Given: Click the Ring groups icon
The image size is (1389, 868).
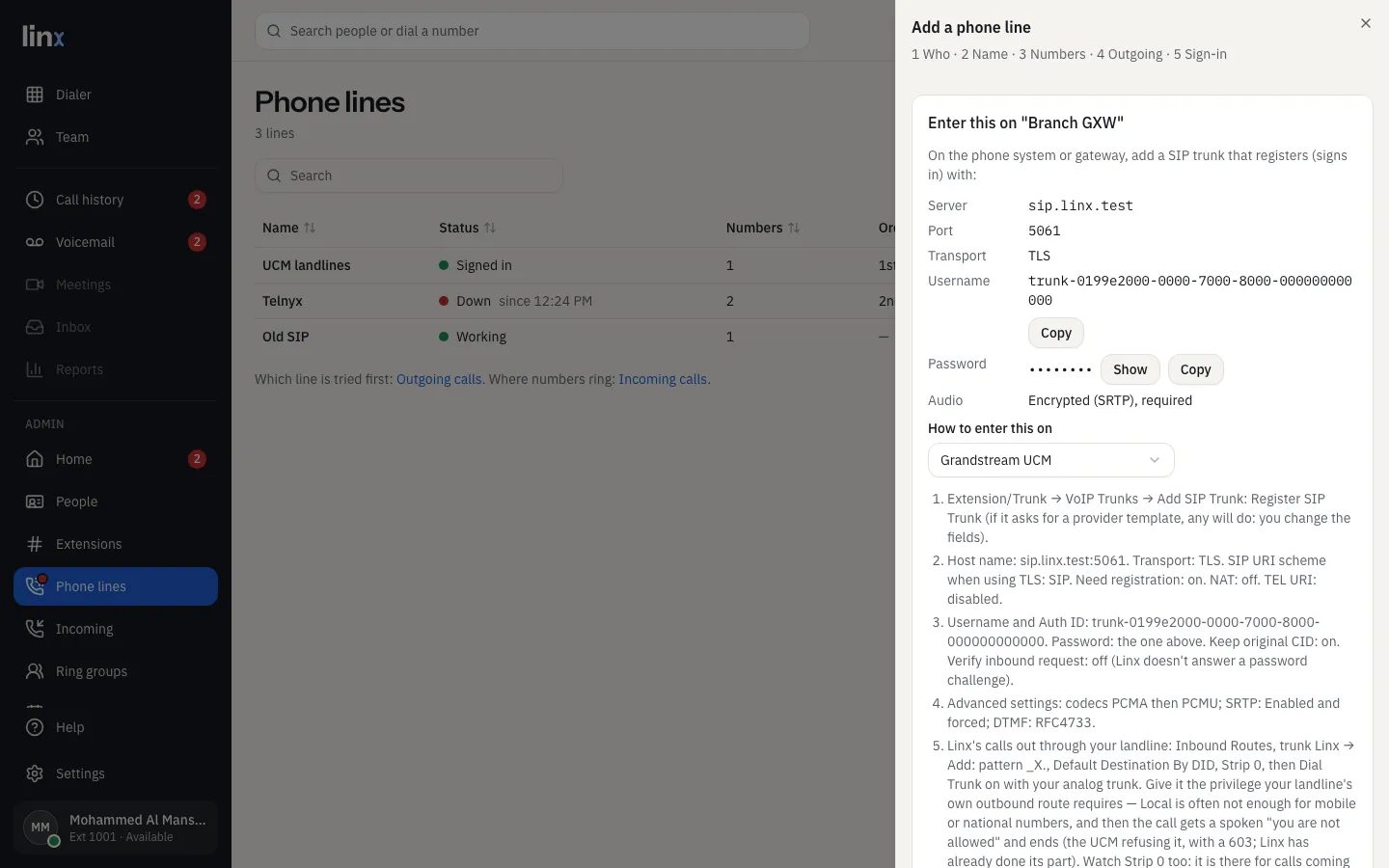Looking at the screenshot, I should coord(35,671).
